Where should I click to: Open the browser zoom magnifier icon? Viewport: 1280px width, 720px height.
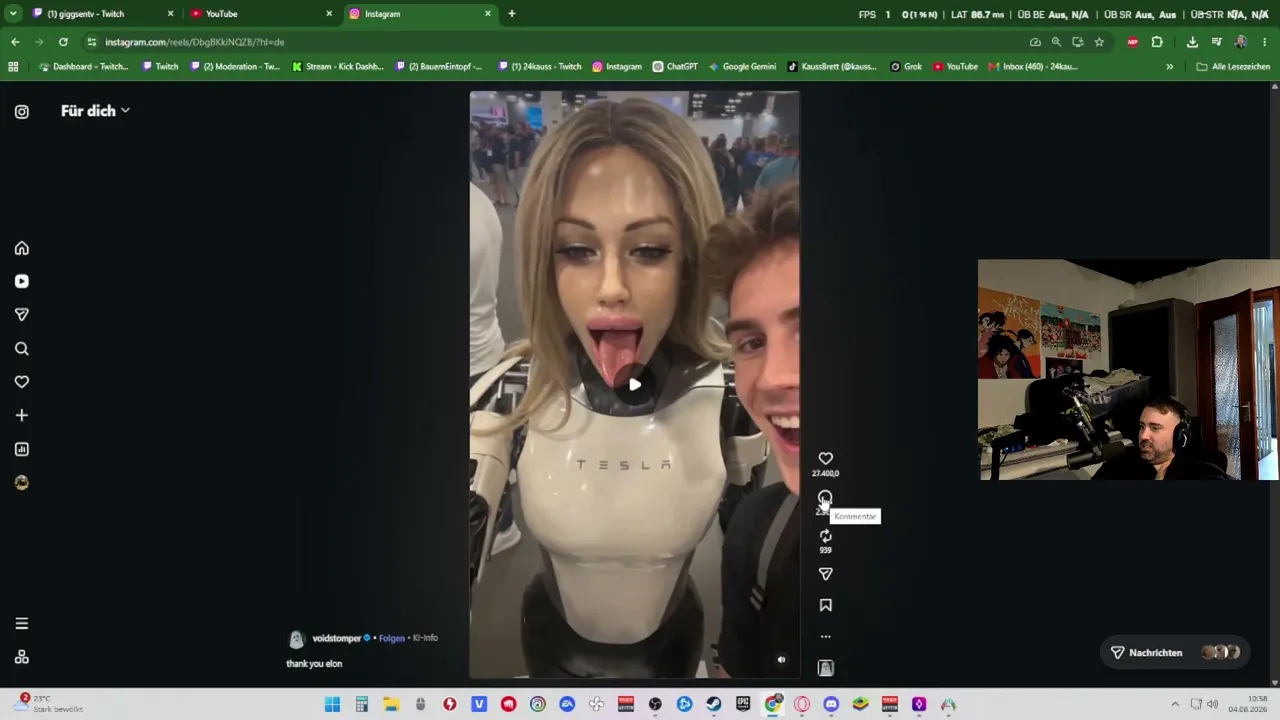1056,42
